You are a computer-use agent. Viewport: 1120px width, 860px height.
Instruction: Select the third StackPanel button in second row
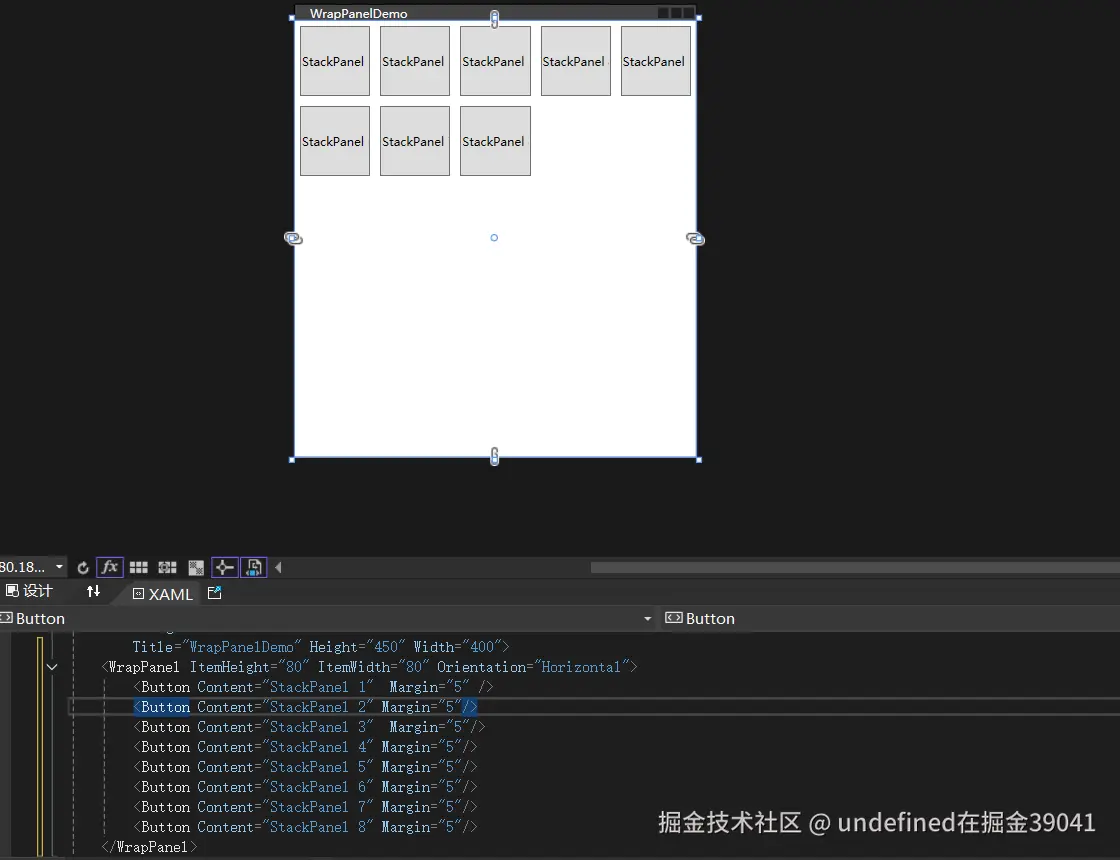point(495,141)
